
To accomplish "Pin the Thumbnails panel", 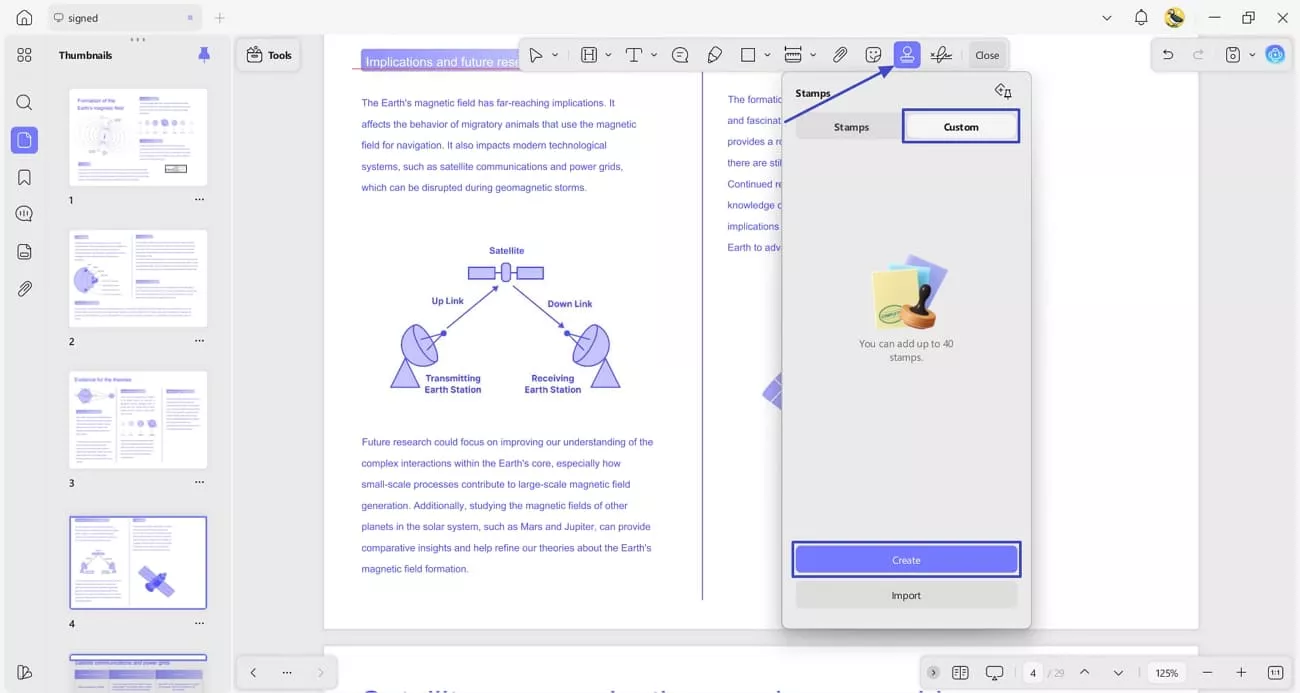I will pyautogui.click(x=204, y=55).
